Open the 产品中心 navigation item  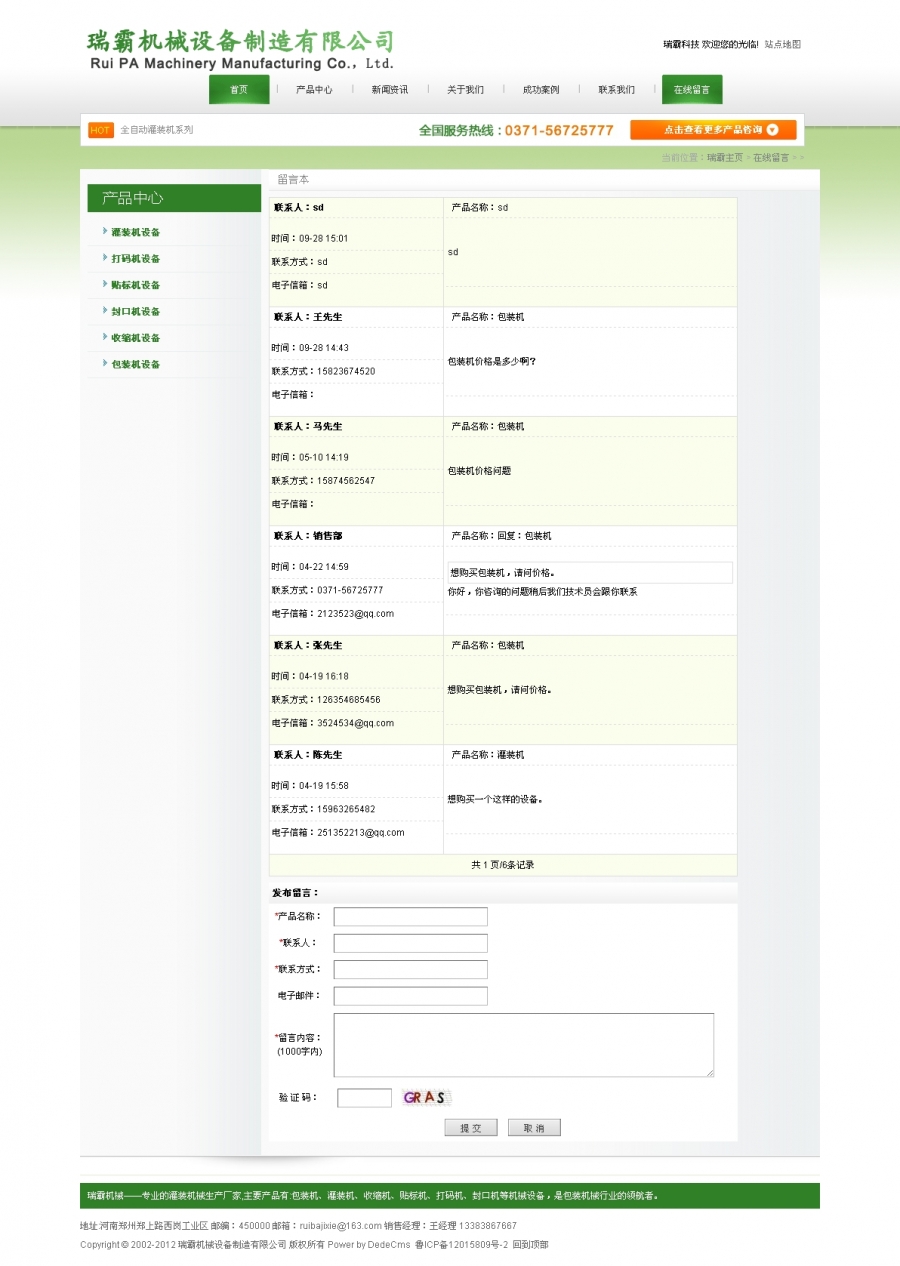314,90
